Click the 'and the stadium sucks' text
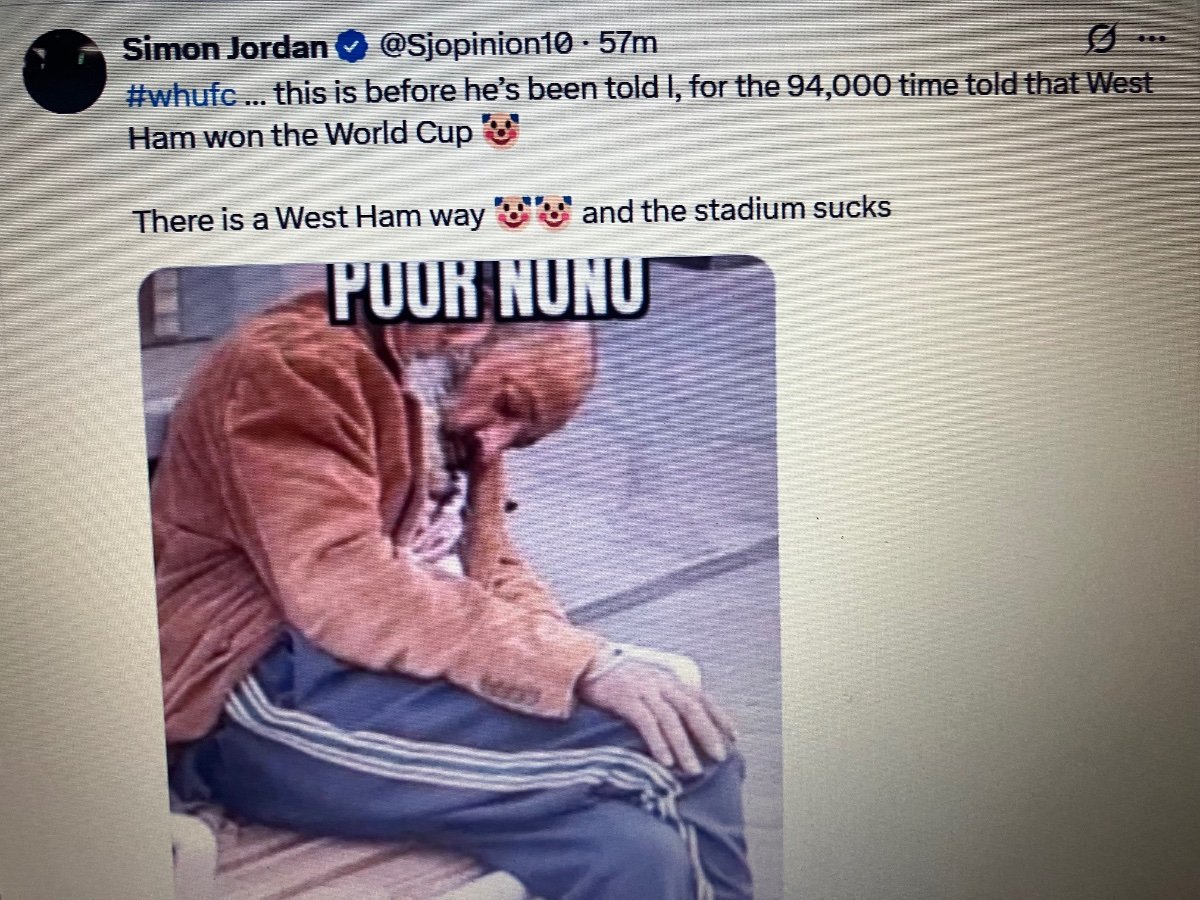 (736, 211)
